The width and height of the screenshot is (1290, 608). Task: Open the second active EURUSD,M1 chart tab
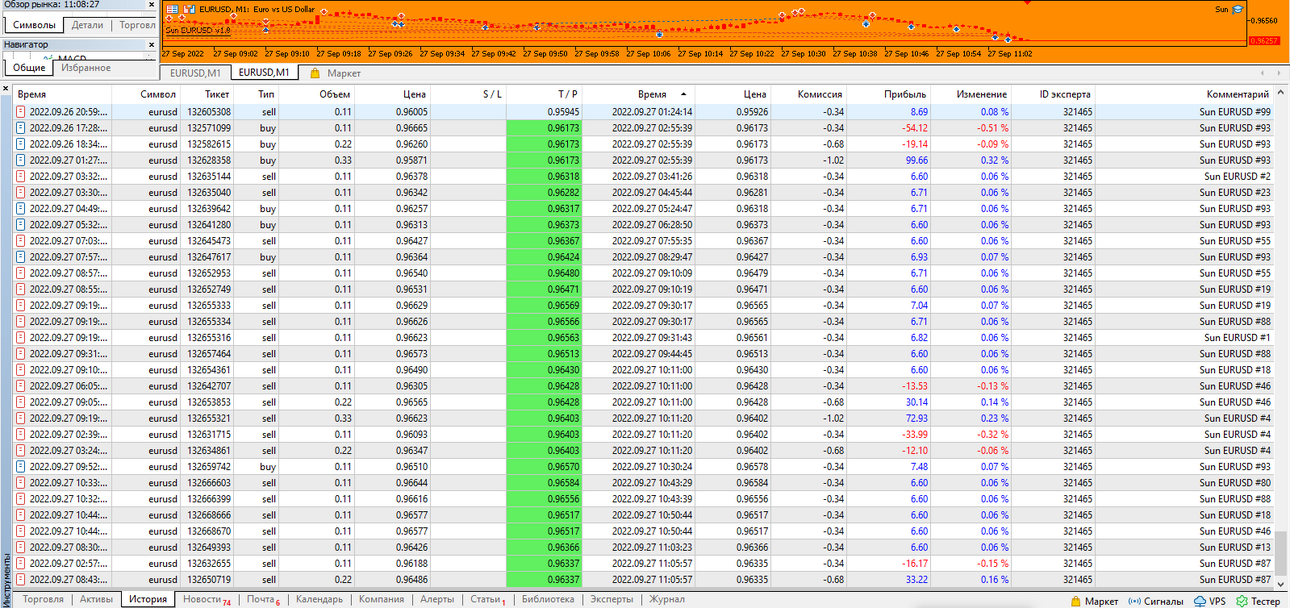click(264, 72)
